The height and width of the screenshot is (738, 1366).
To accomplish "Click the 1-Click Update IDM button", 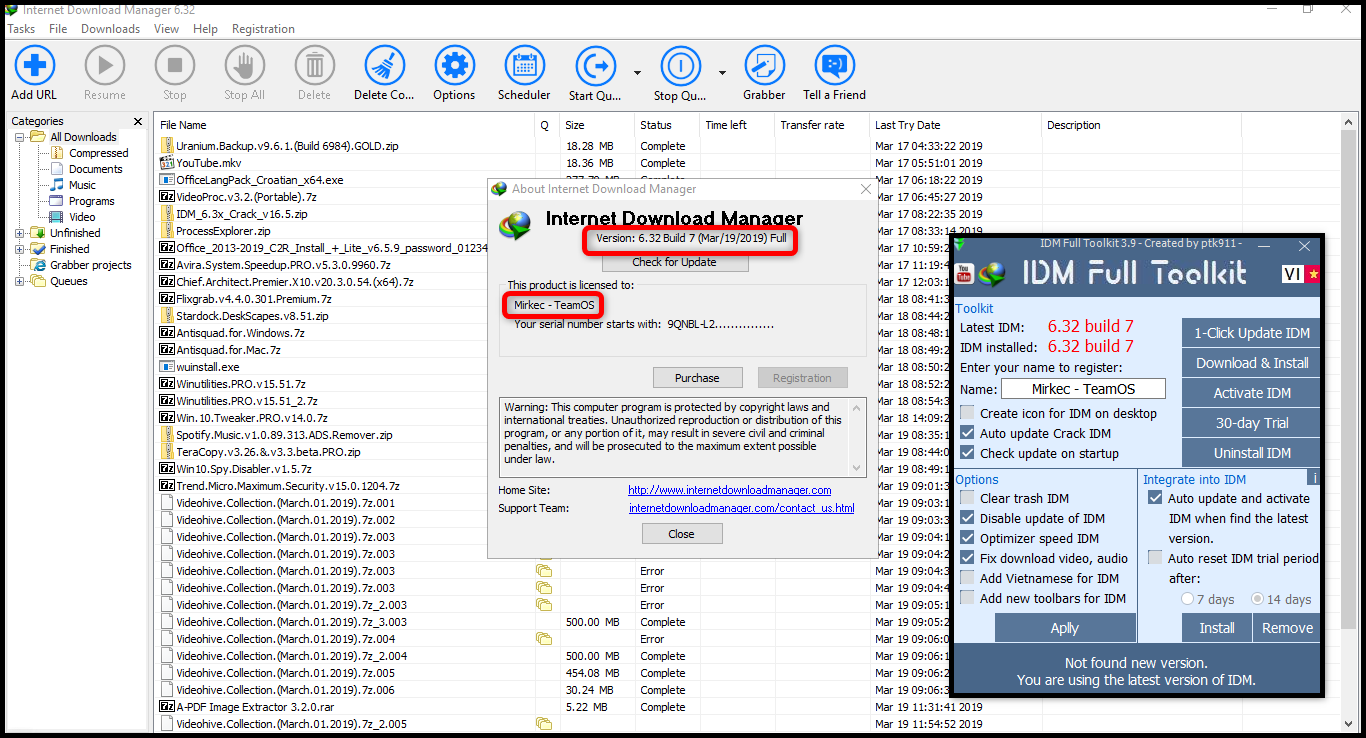I will click(x=1252, y=333).
